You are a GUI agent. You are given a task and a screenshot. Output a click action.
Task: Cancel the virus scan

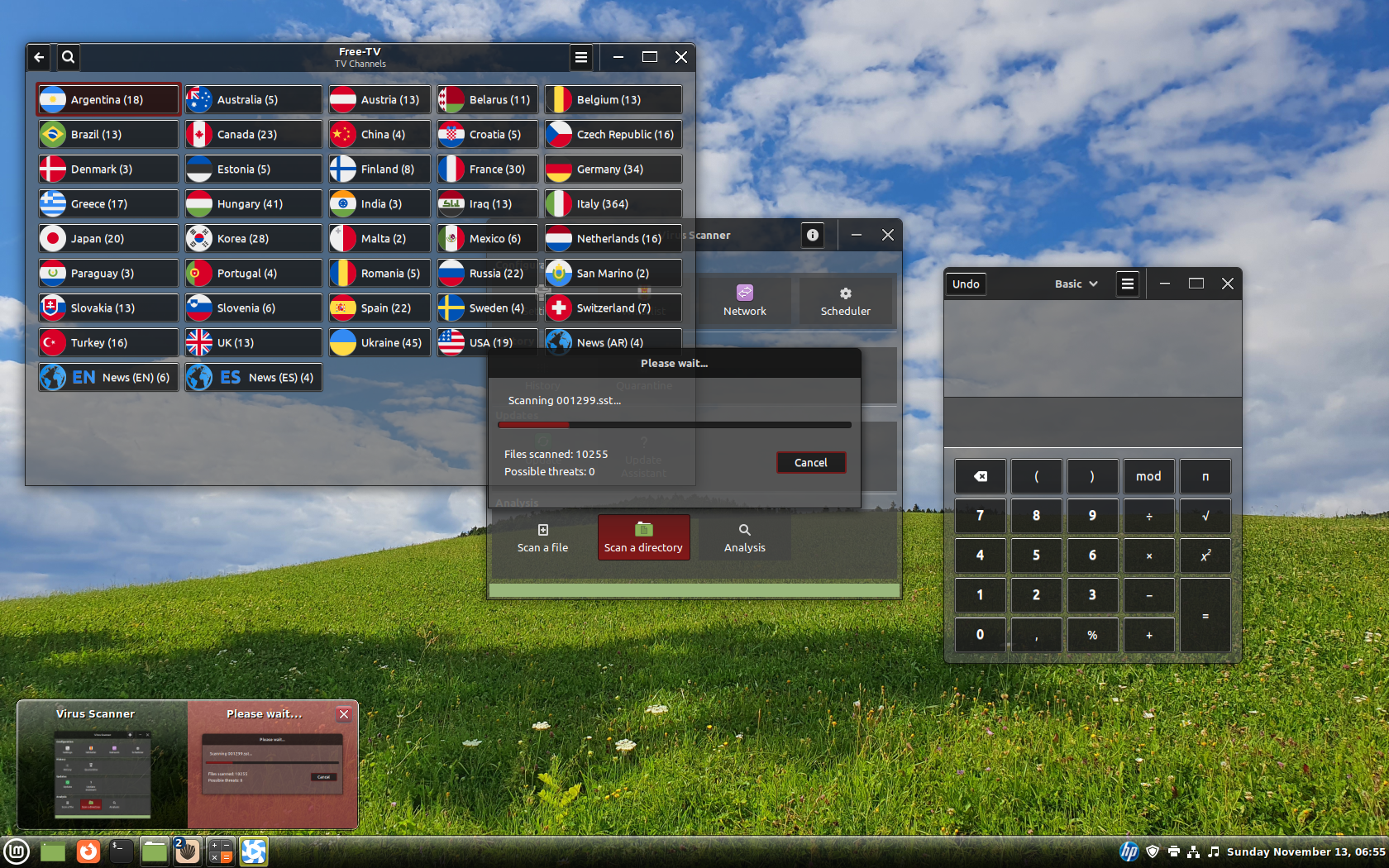[811, 463]
